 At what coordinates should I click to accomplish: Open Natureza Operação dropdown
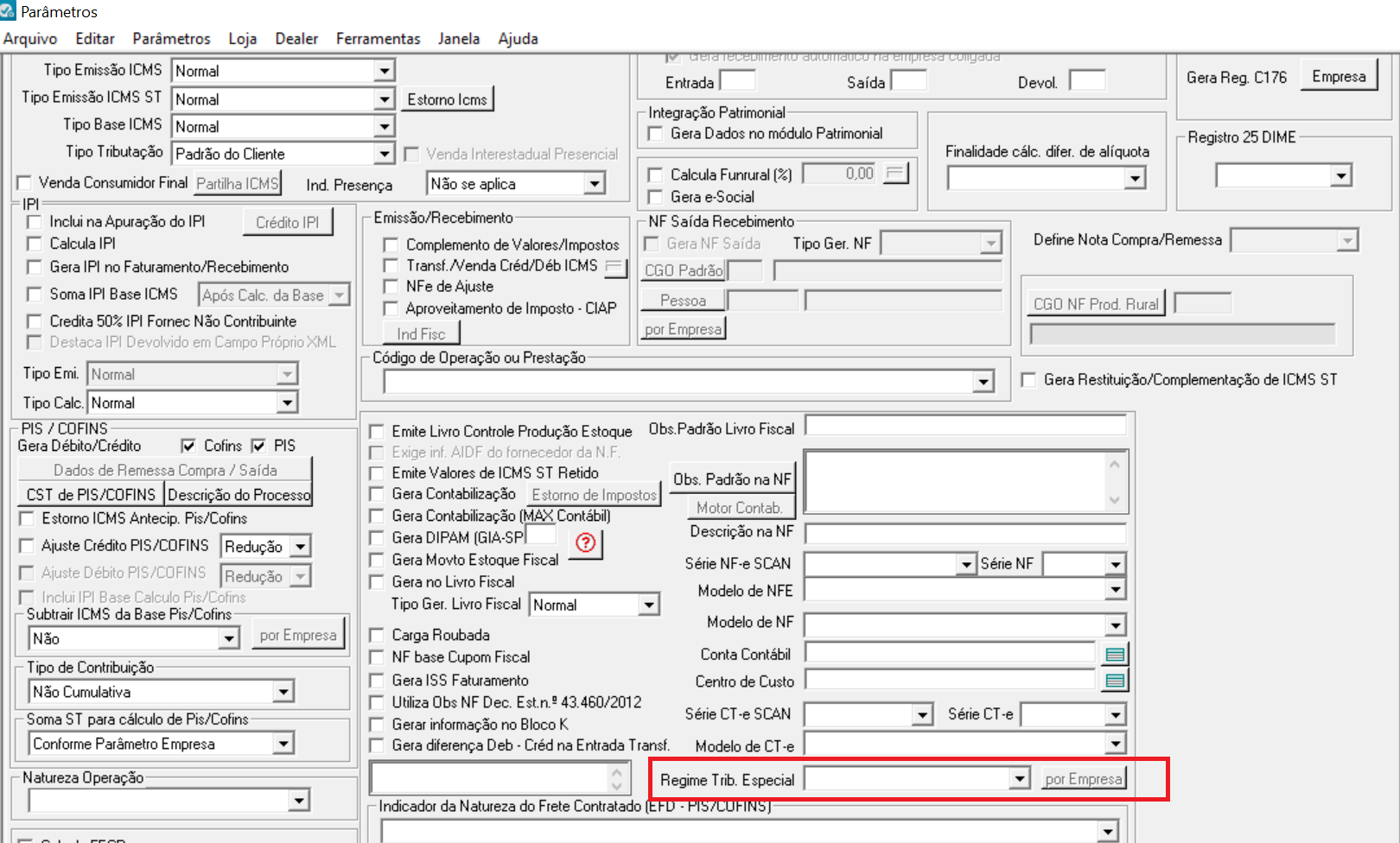coord(299,801)
